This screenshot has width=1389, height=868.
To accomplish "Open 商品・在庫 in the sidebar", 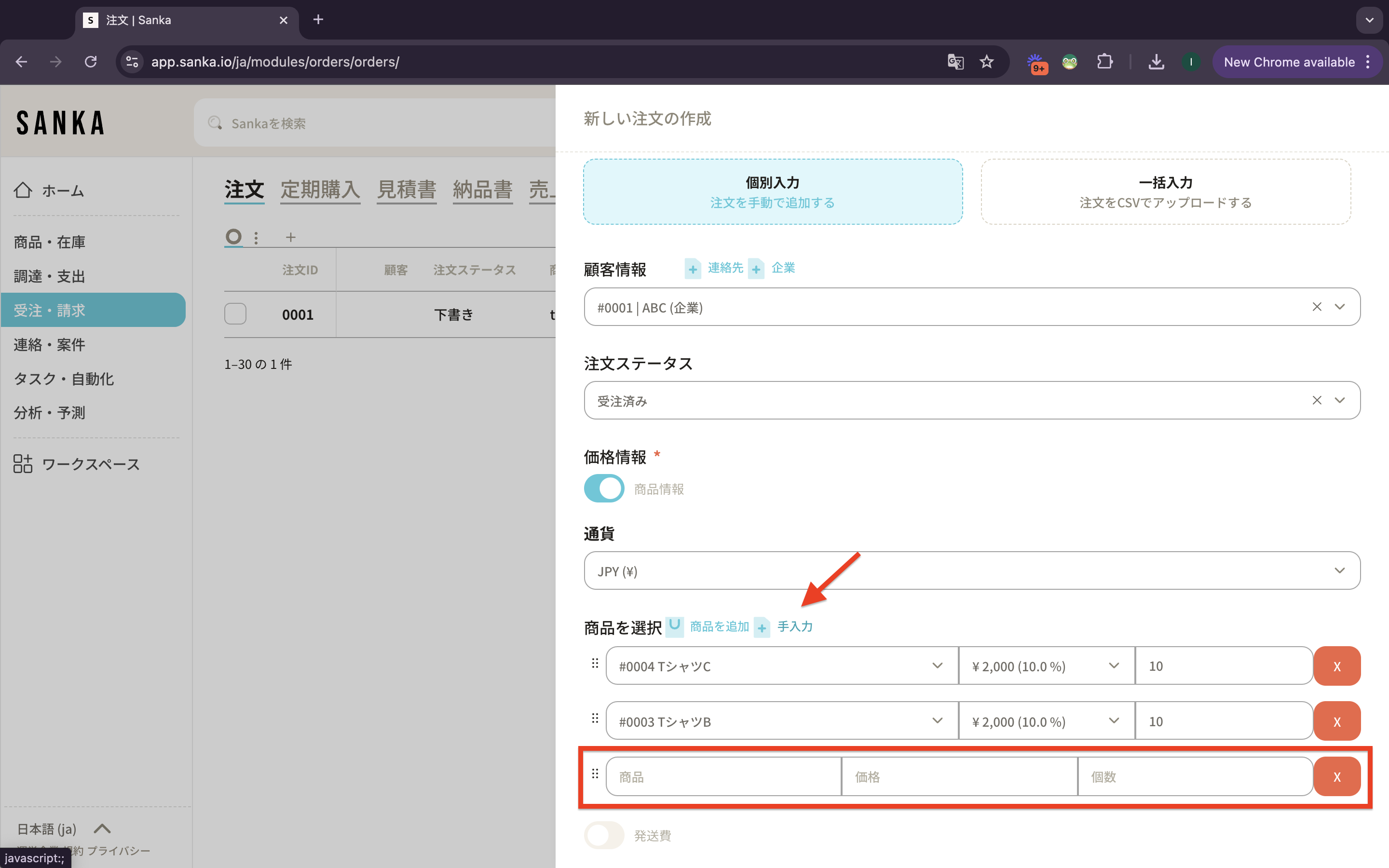I will pos(49,242).
